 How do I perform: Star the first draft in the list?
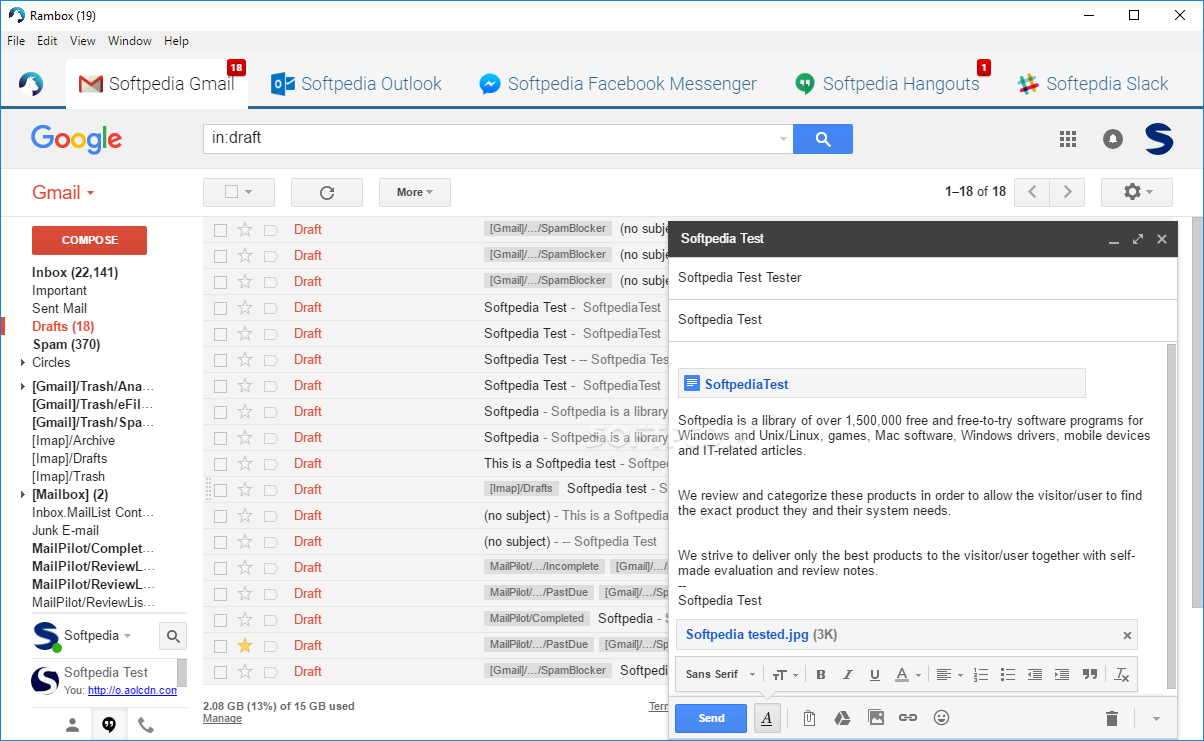(245, 230)
